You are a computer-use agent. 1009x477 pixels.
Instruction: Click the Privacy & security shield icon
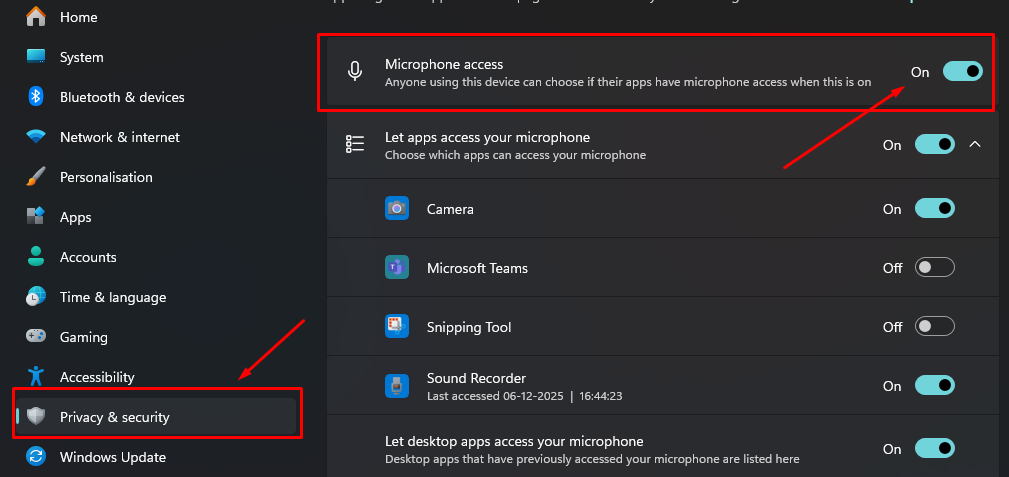coord(36,417)
